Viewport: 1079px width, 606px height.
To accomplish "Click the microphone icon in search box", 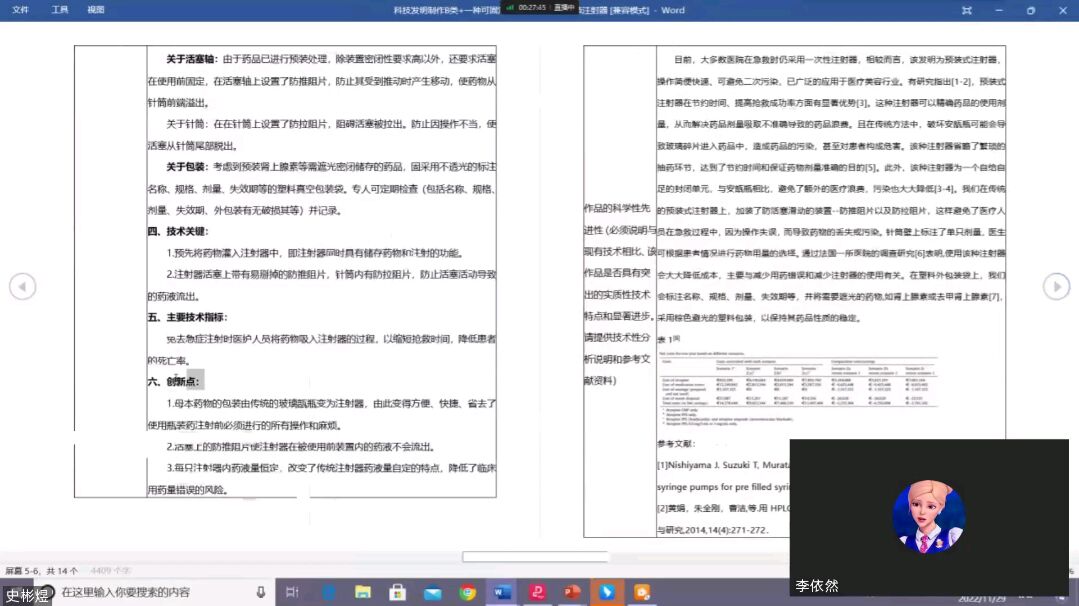I will click(x=261, y=592).
